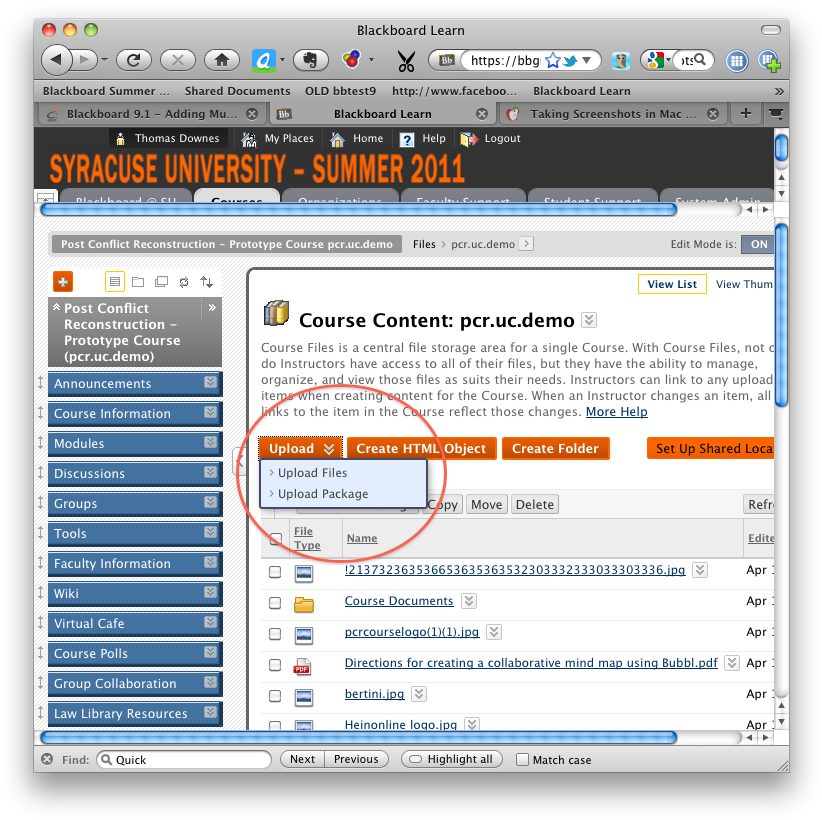Screen dimensions: 822x820
Task: Click the browser Stop loading button
Action: point(178,60)
